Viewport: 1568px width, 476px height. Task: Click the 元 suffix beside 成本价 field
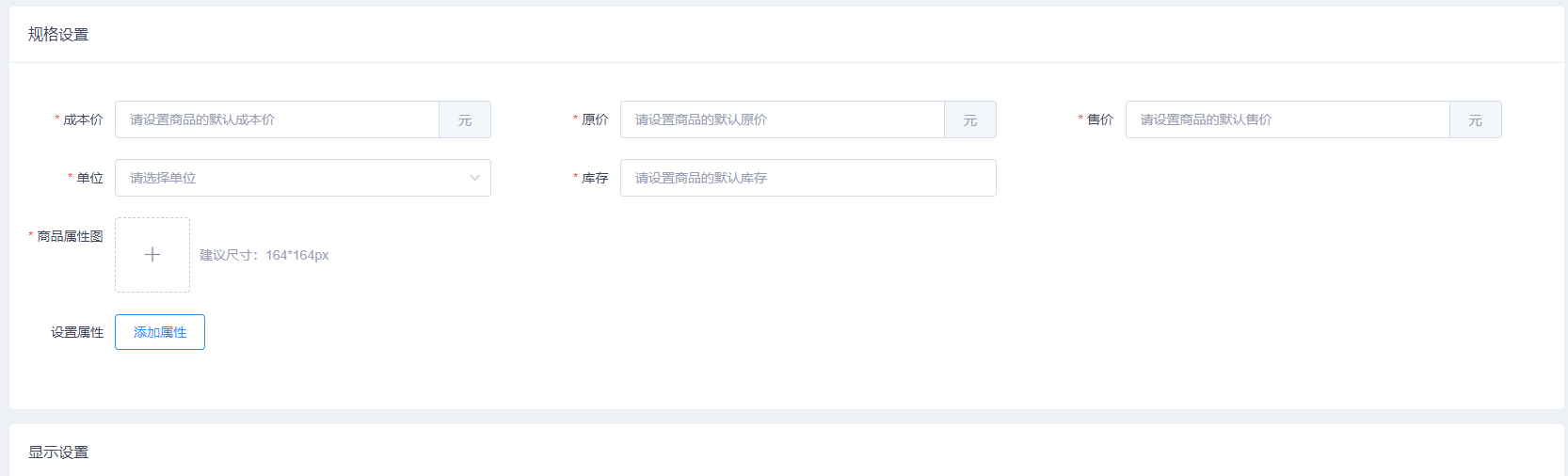(x=465, y=120)
